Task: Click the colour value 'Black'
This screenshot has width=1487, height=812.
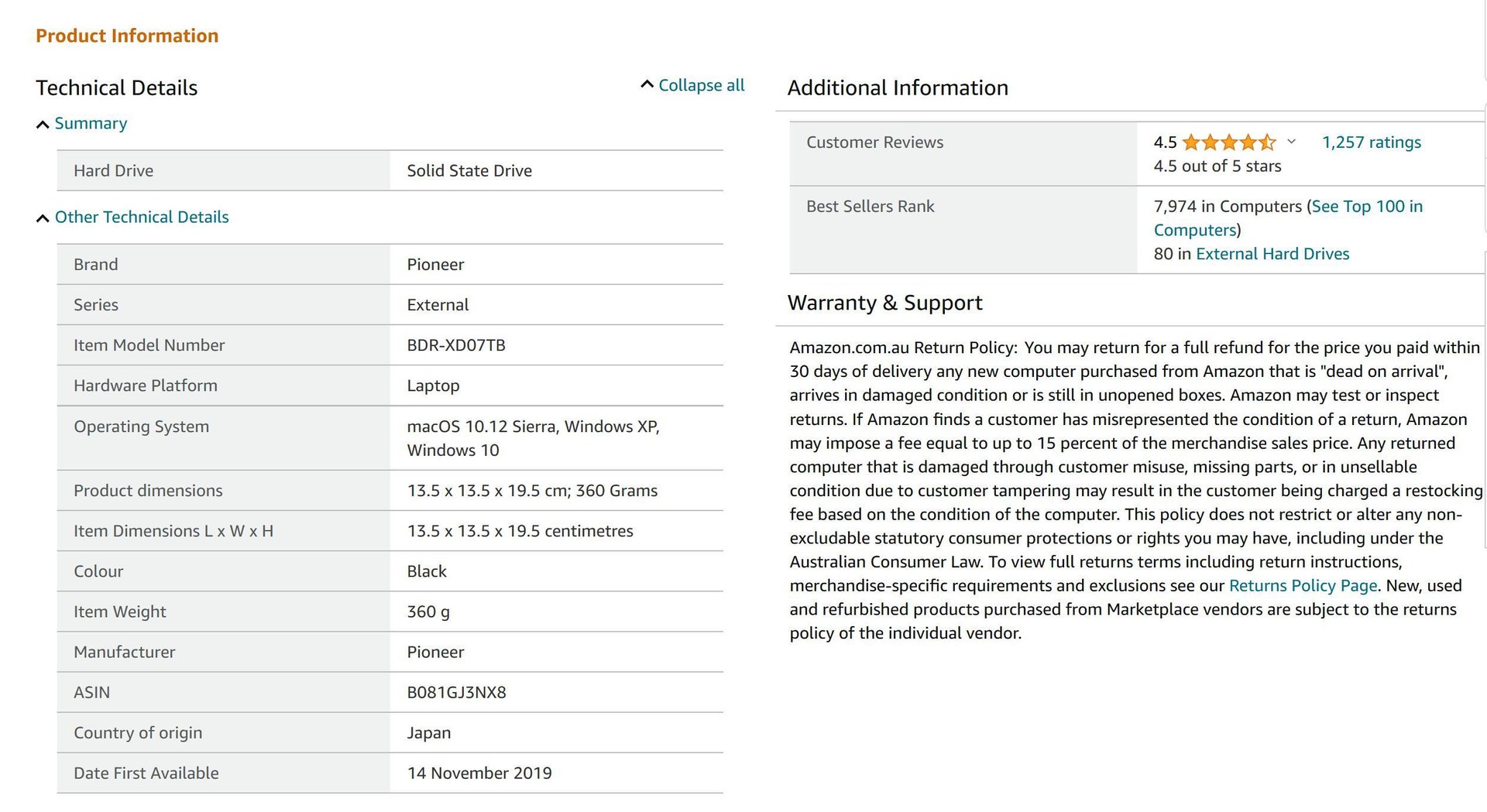Action: click(x=427, y=571)
